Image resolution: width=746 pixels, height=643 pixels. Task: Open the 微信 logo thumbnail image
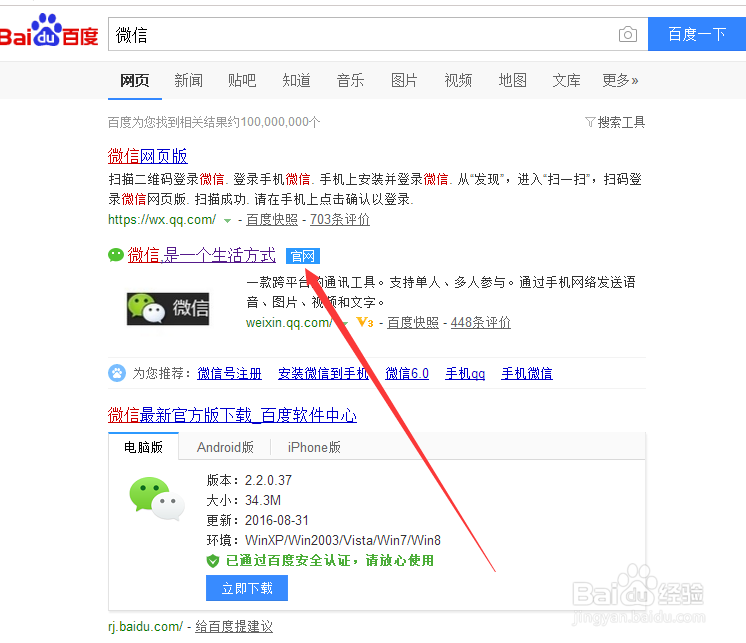coord(167,309)
